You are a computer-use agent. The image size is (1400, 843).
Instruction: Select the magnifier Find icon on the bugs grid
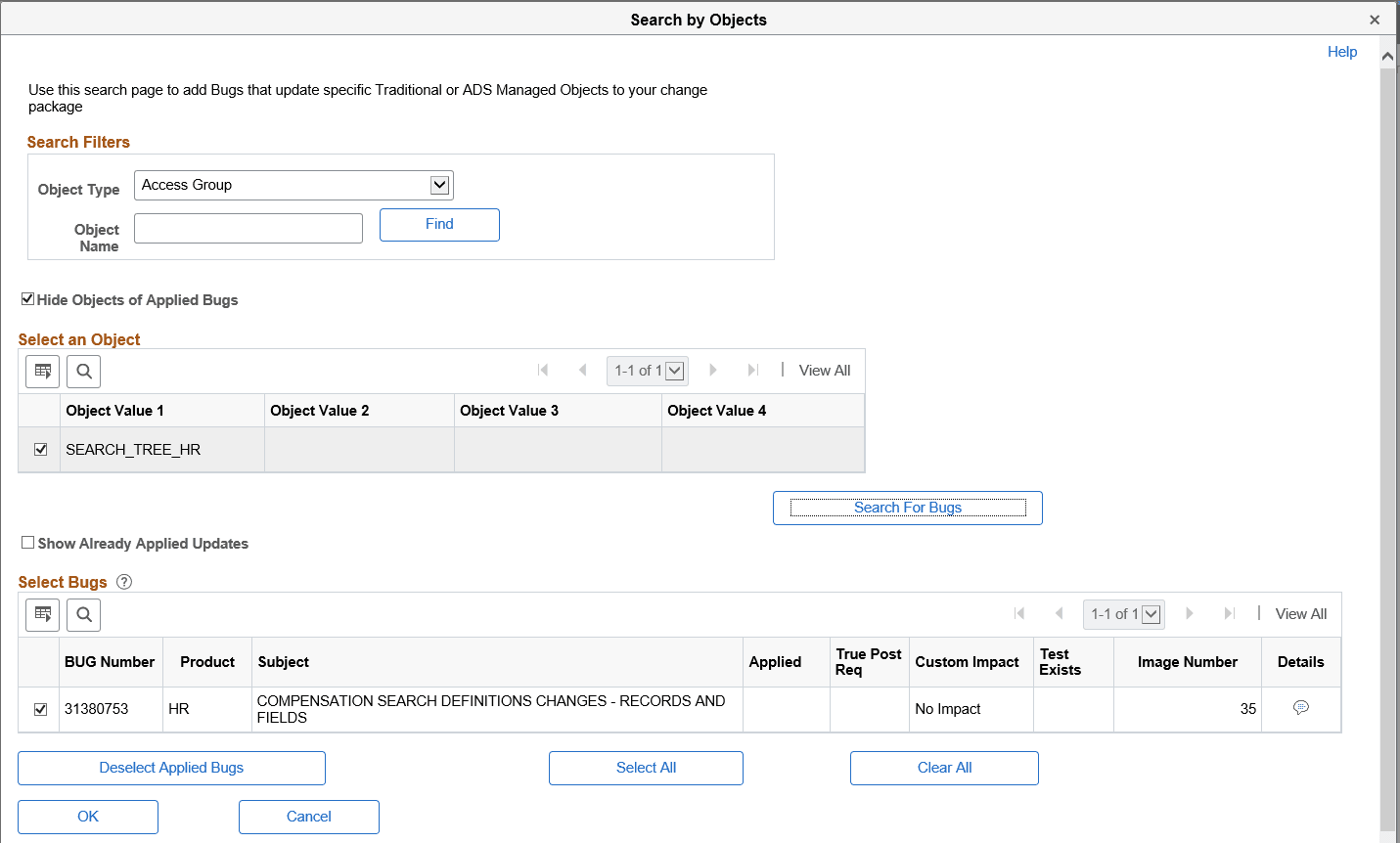[83, 614]
